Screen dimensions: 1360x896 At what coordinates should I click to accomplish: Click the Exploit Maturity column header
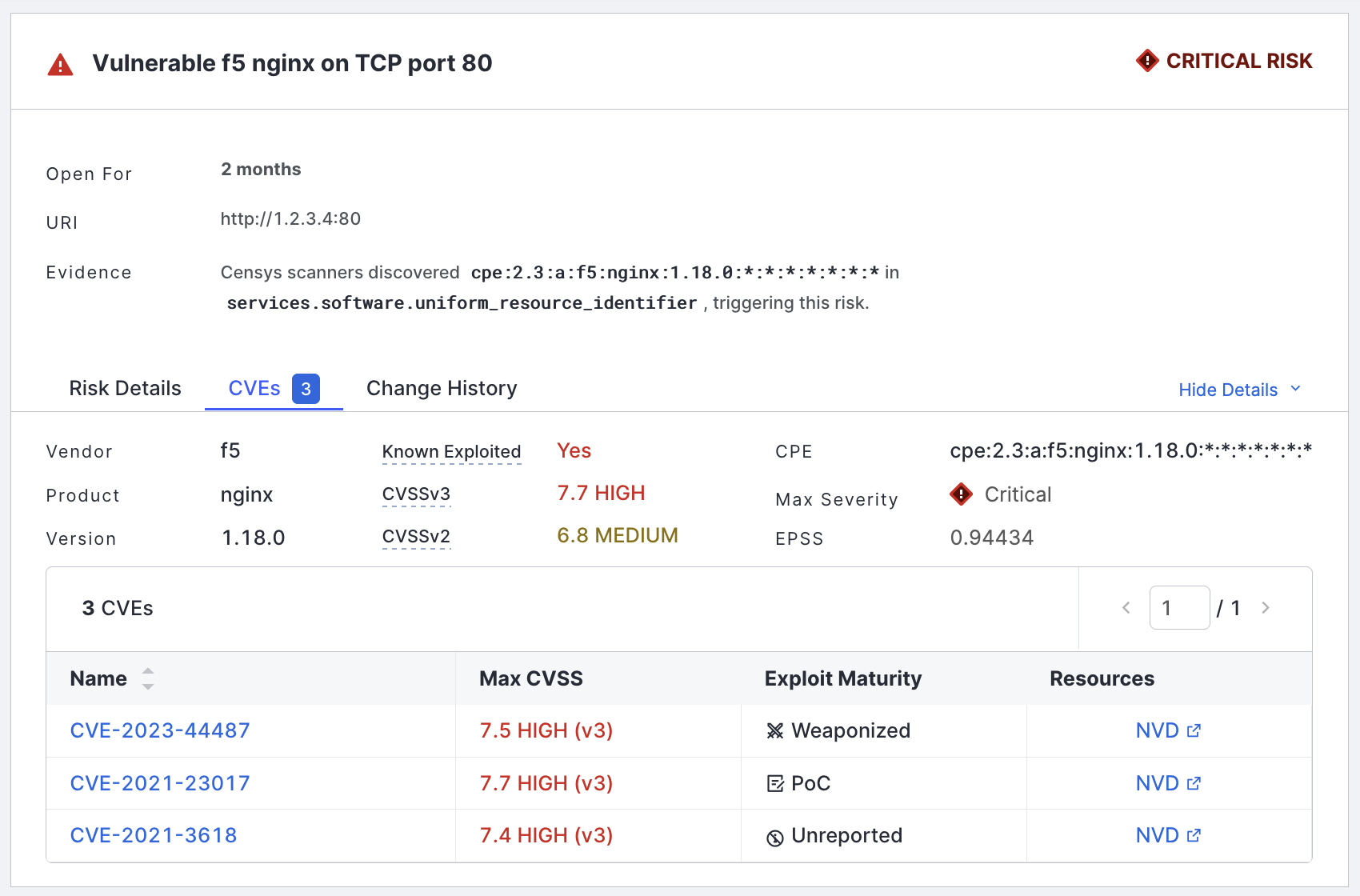843,678
